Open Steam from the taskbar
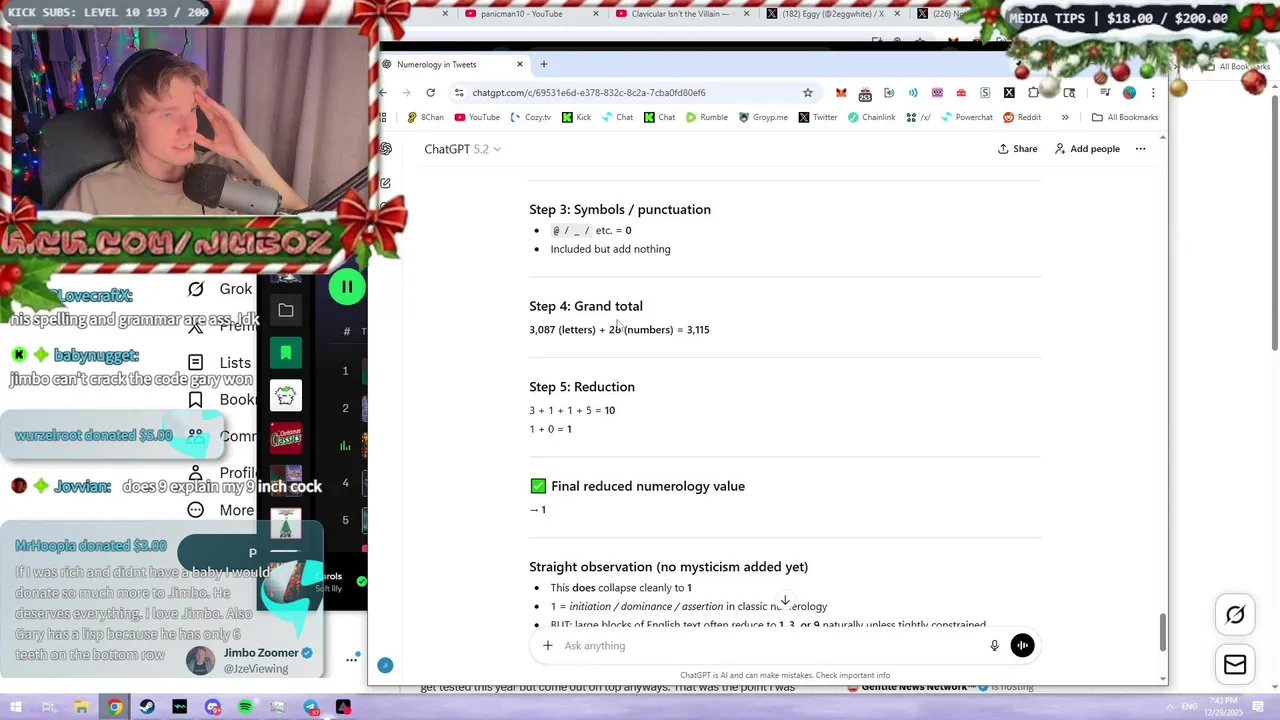The width and height of the screenshot is (1280, 720). coord(147,707)
